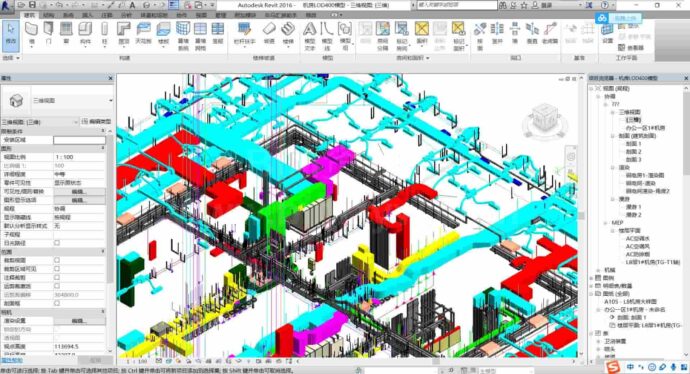The width and height of the screenshot is (690, 374).
Task: Enable the Crop View (裁剪视图) checkbox
Action: point(57,260)
